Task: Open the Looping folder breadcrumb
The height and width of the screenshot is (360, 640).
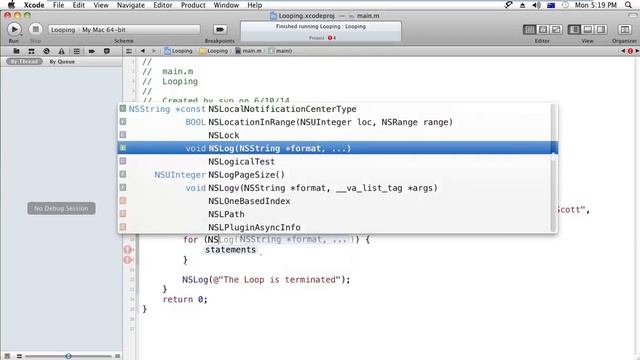Action: click(213, 51)
